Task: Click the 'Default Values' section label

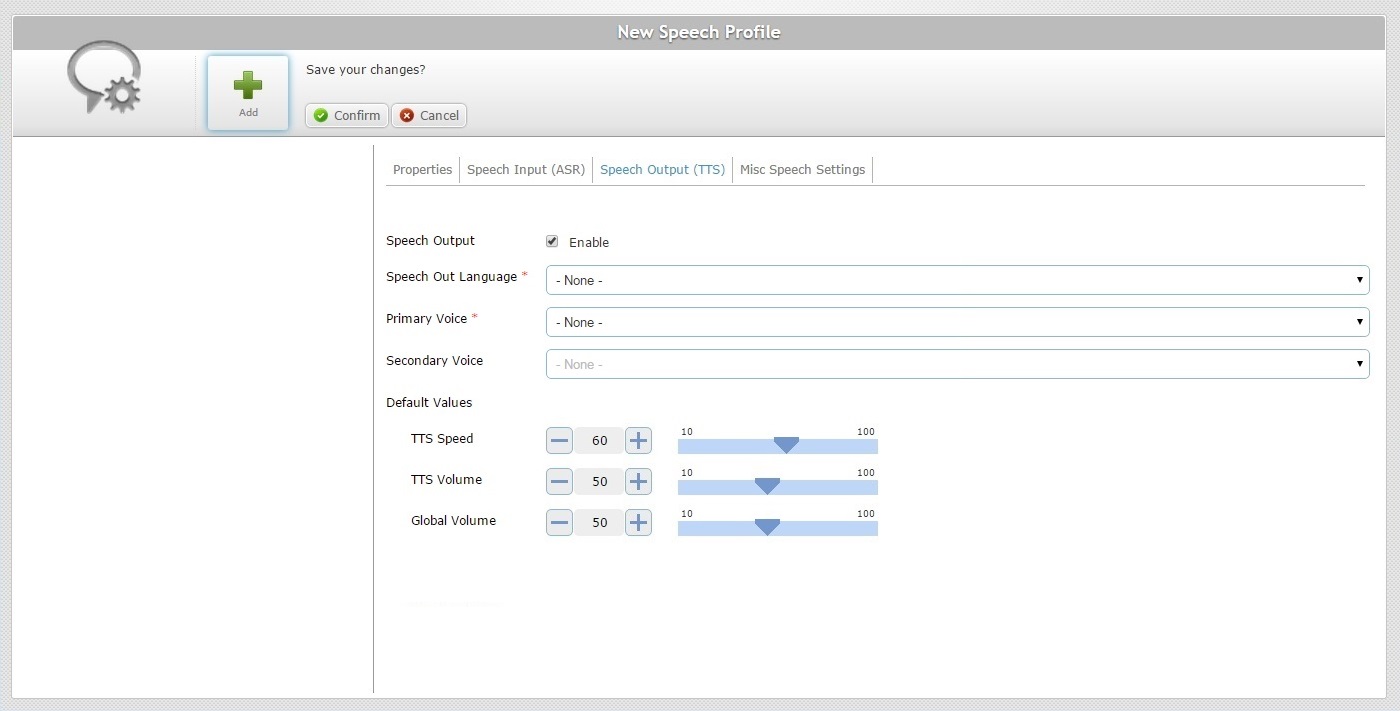Action: pyautogui.click(x=429, y=402)
